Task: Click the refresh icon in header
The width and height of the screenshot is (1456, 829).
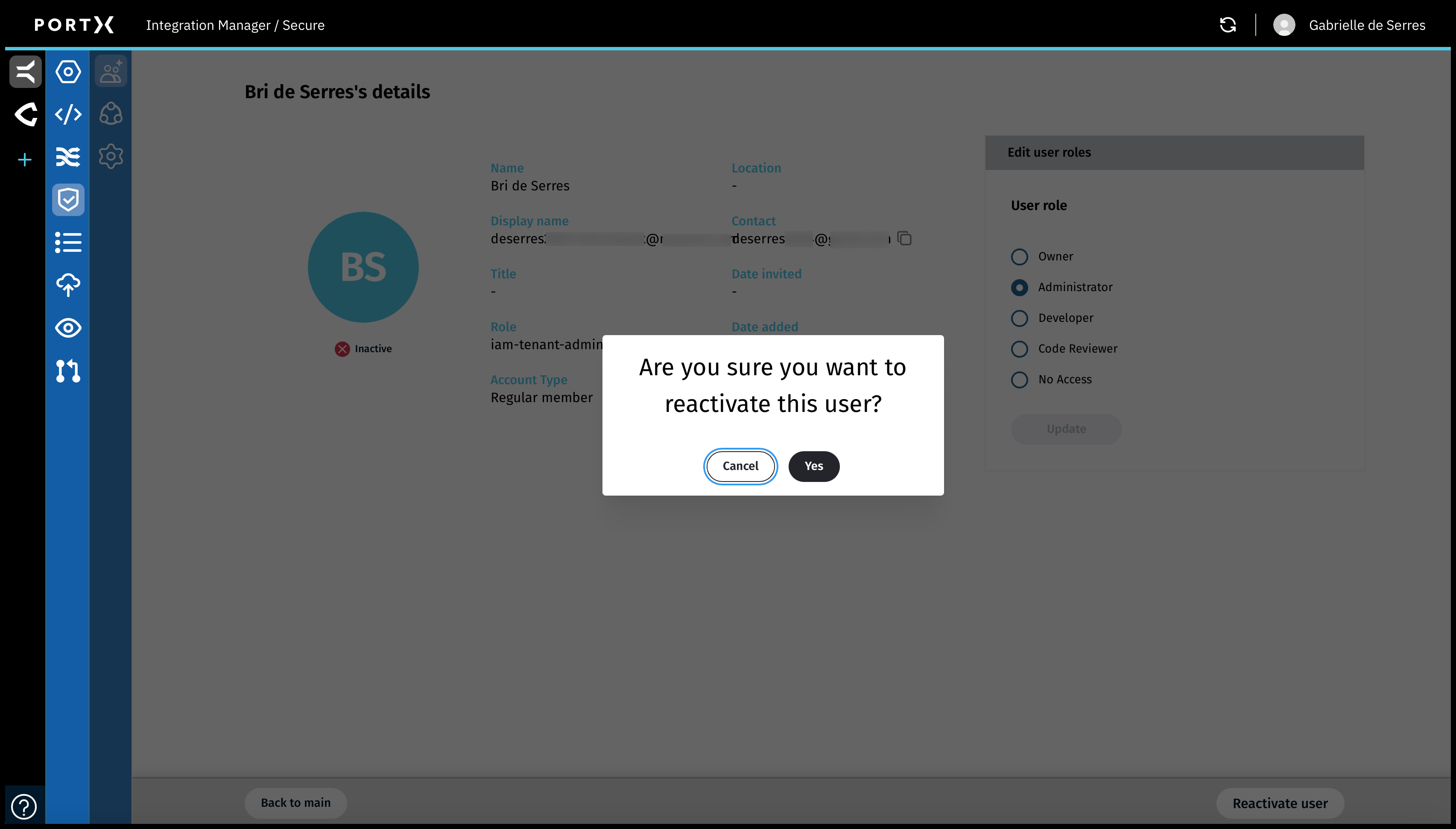Action: pyautogui.click(x=1228, y=25)
